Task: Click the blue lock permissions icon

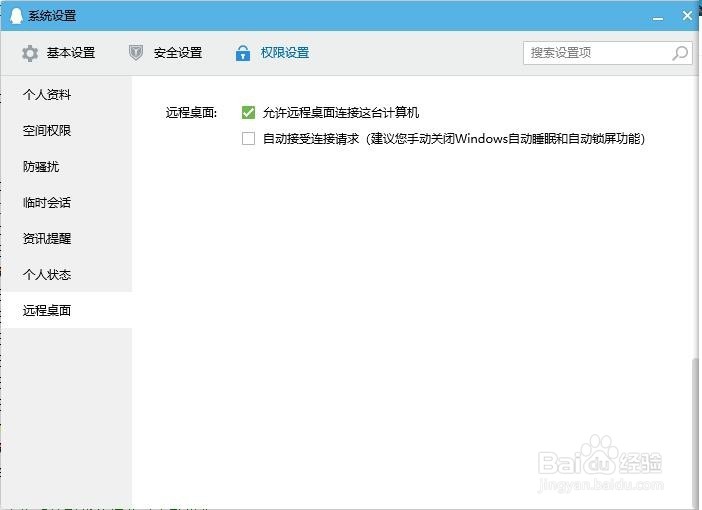Action: tap(243, 53)
